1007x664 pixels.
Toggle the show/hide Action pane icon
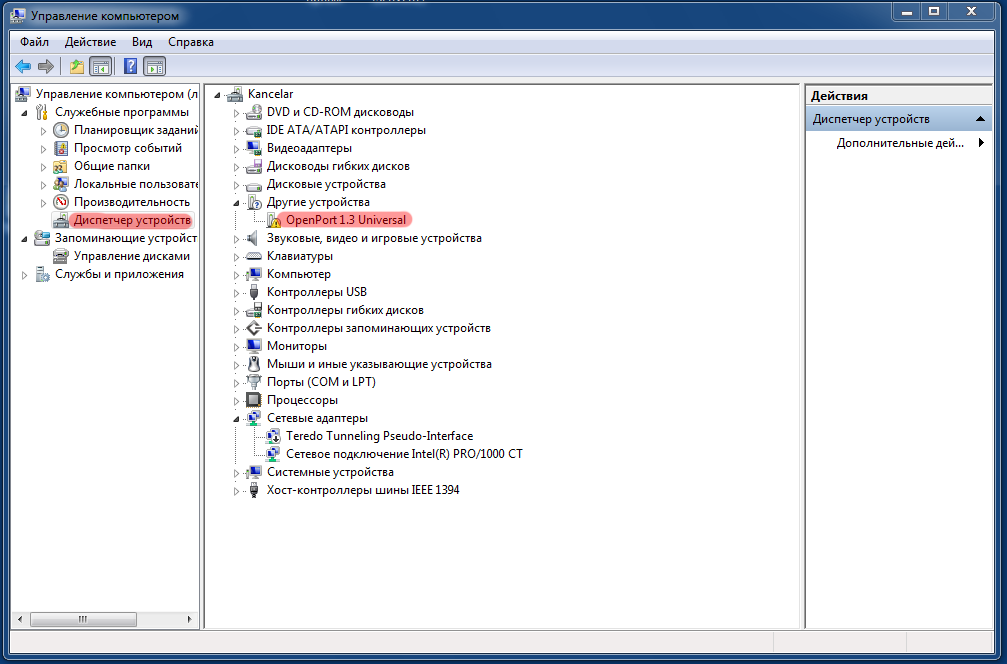154,67
